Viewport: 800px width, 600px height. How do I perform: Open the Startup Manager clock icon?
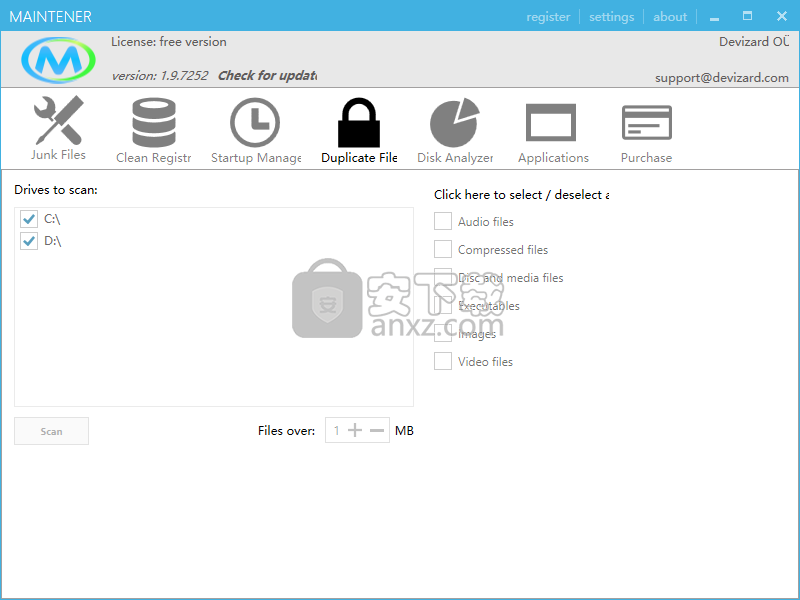(255, 122)
